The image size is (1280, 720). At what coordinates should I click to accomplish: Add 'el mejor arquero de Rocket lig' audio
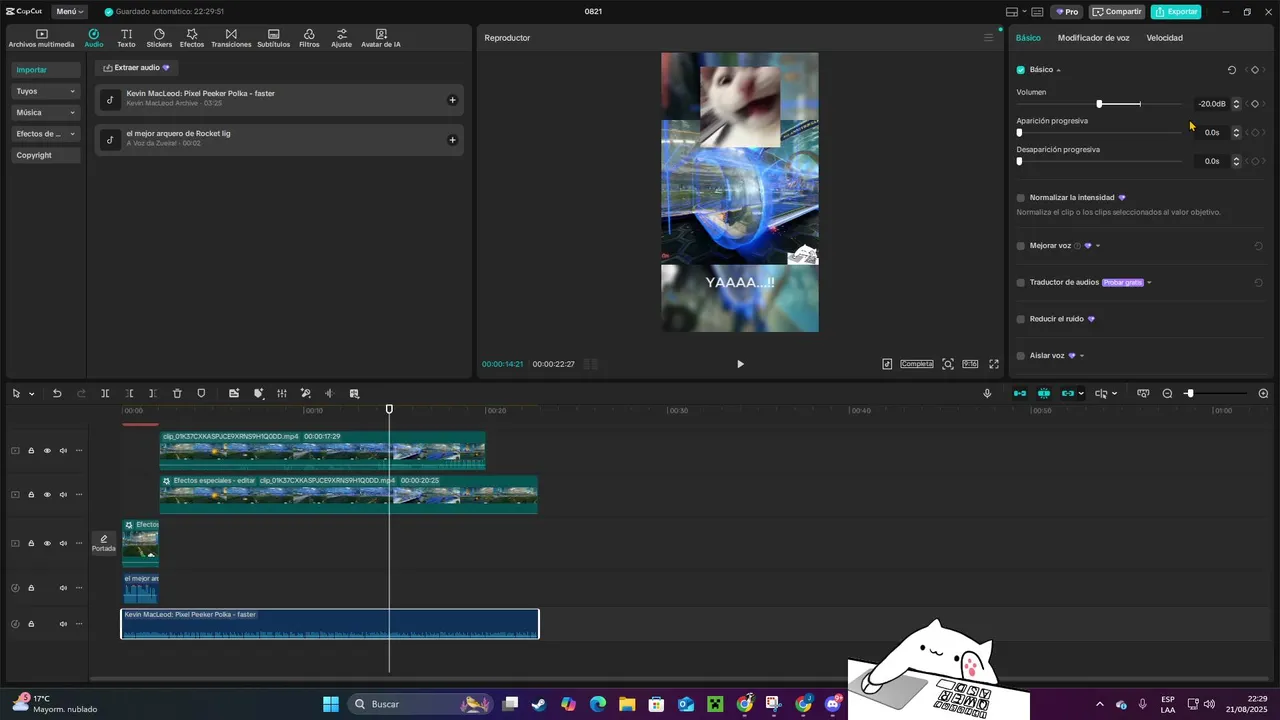point(452,140)
